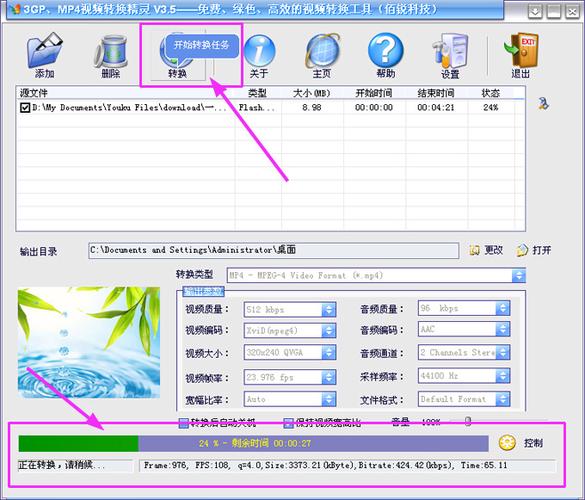Start conversion with the 转换 button
This screenshot has height=500, width=585.
pyautogui.click(x=178, y=56)
